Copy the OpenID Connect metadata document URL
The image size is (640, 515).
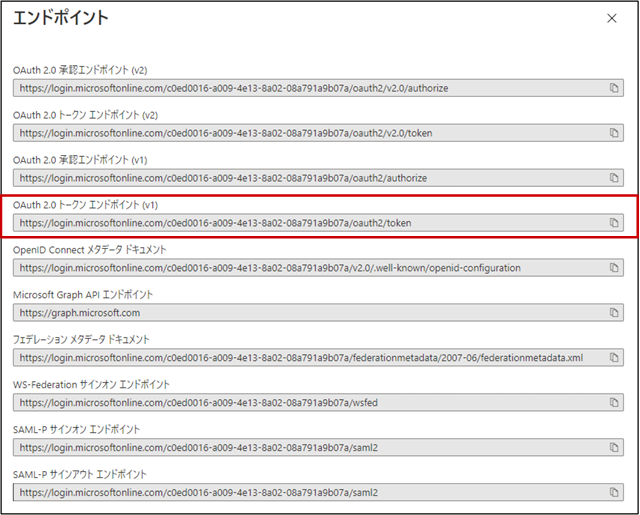click(614, 268)
